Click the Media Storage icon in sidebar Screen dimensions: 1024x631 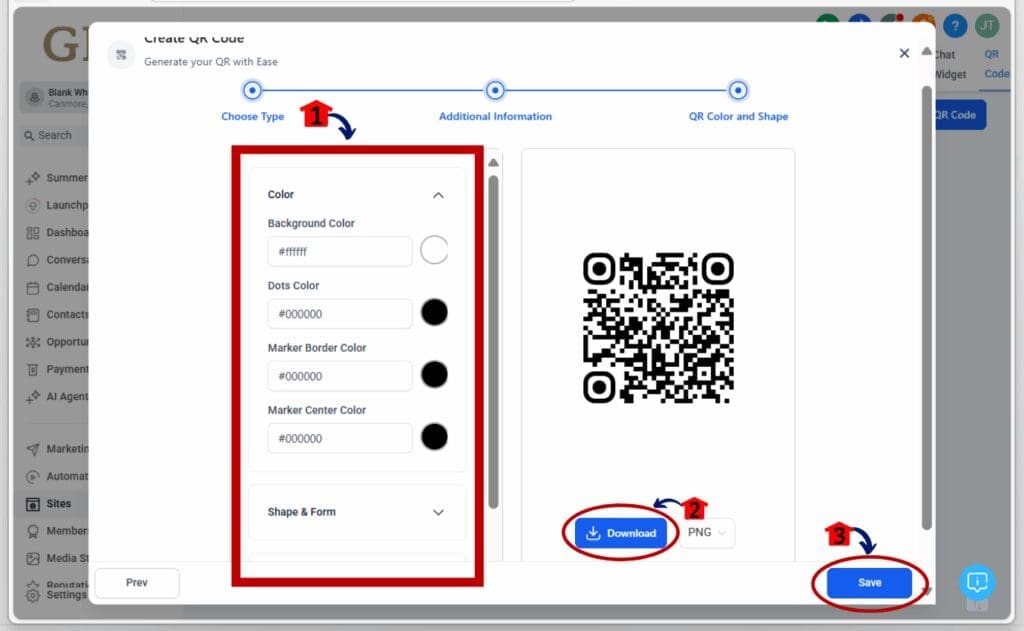point(33,559)
